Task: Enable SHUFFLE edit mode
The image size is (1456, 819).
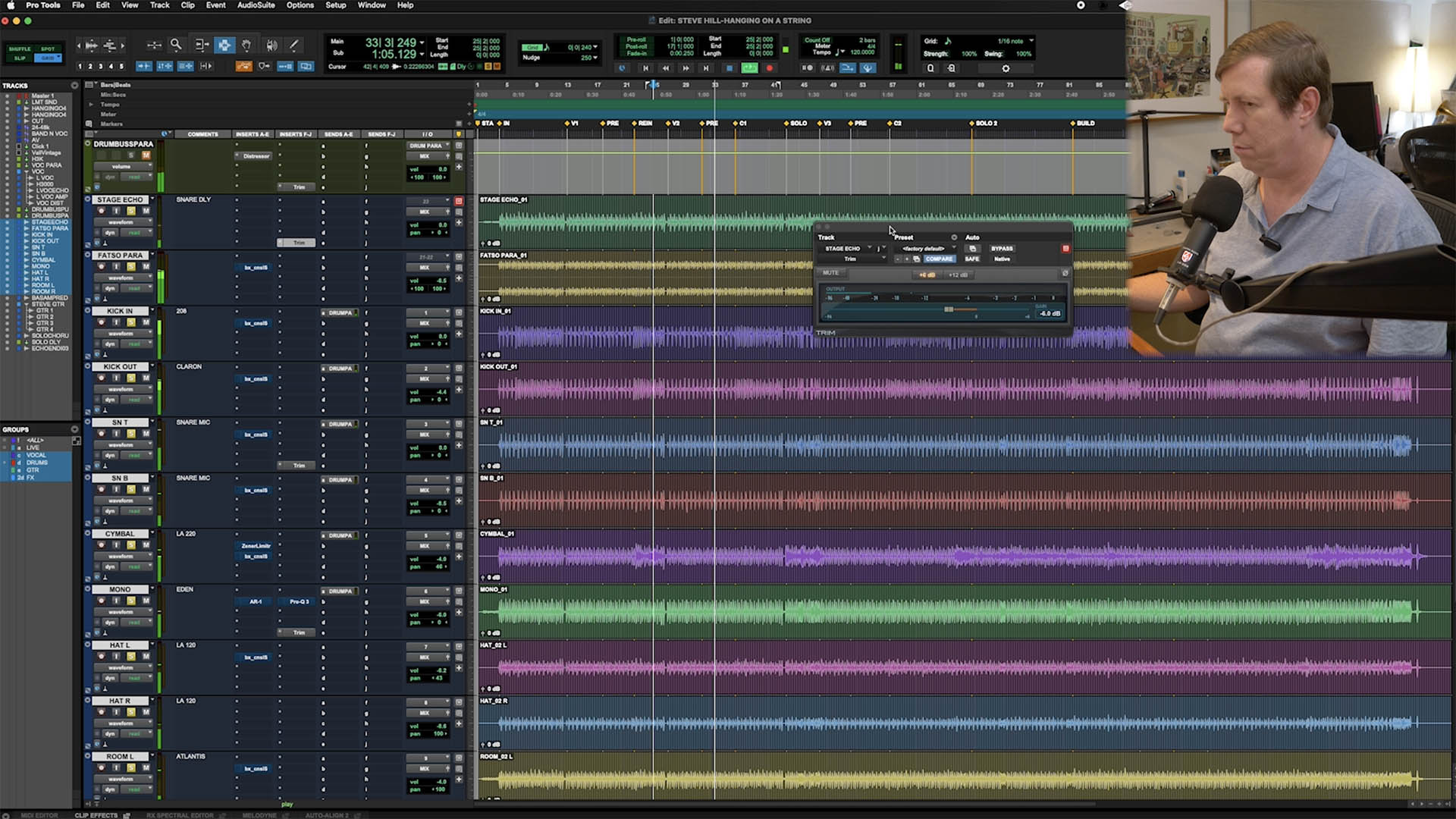Action: [x=20, y=49]
